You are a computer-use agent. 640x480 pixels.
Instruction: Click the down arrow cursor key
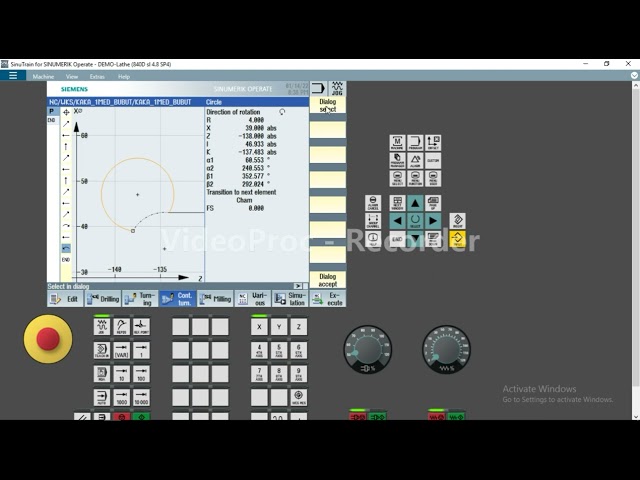(x=415, y=237)
